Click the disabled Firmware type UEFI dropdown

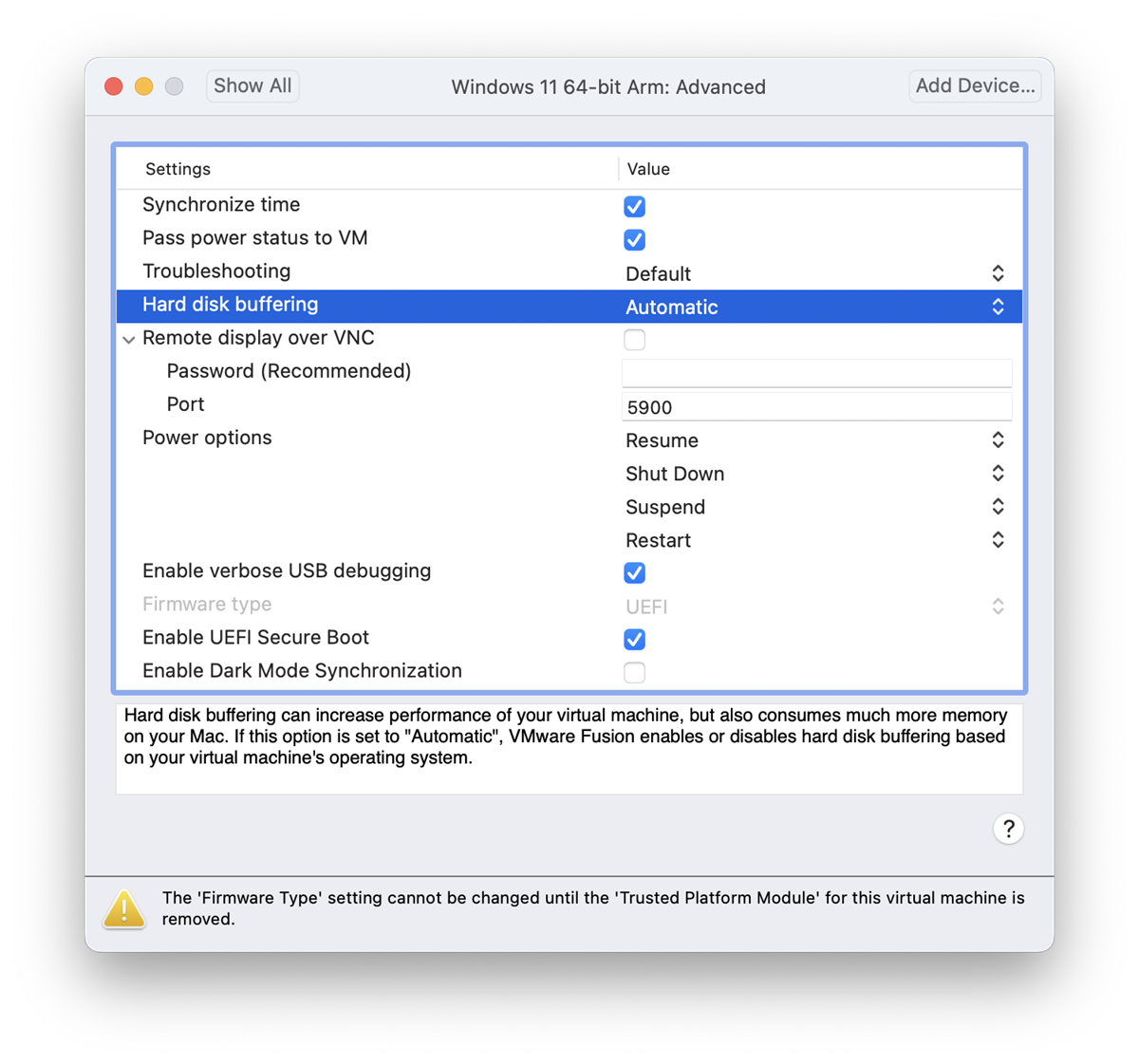point(815,607)
